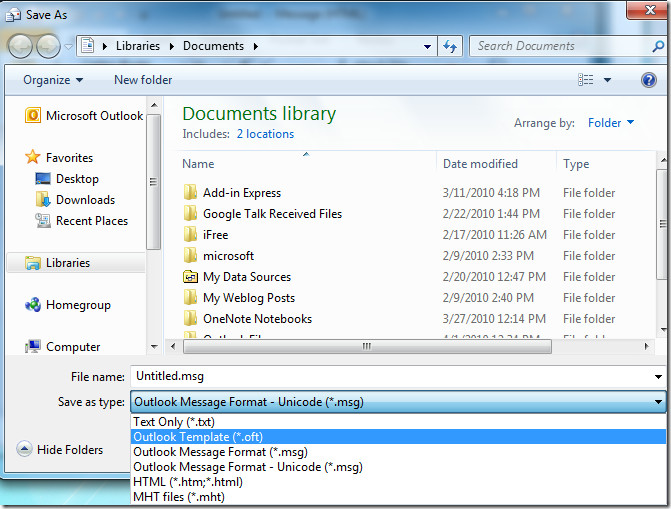Click the file list scroll left arrow
Screen dimensions: 671x509
click(x=173, y=346)
